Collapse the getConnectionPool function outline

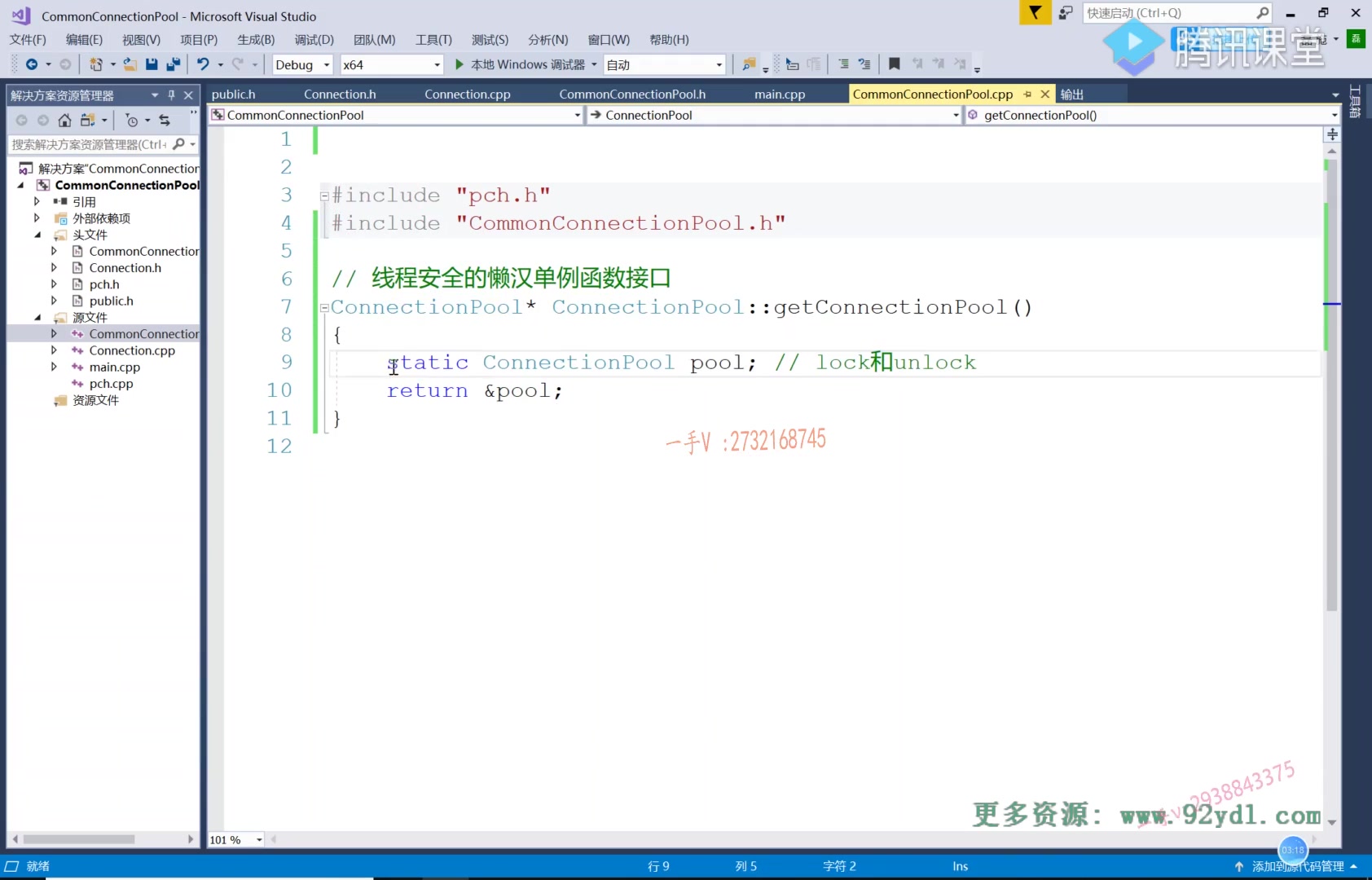pos(324,307)
